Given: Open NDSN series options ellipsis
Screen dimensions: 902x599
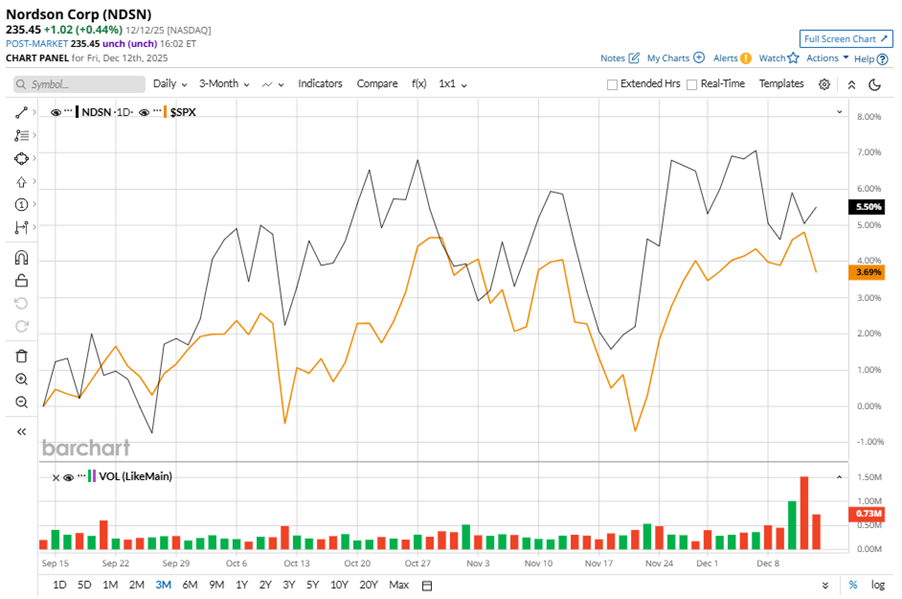Looking at the screenshot, I should click(68, 110).
